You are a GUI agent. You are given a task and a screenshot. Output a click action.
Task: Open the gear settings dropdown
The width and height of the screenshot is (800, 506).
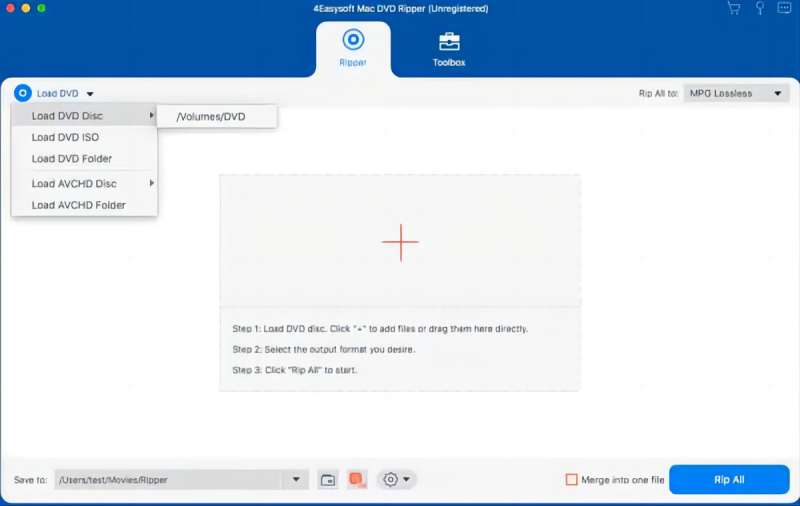point(396,479)
